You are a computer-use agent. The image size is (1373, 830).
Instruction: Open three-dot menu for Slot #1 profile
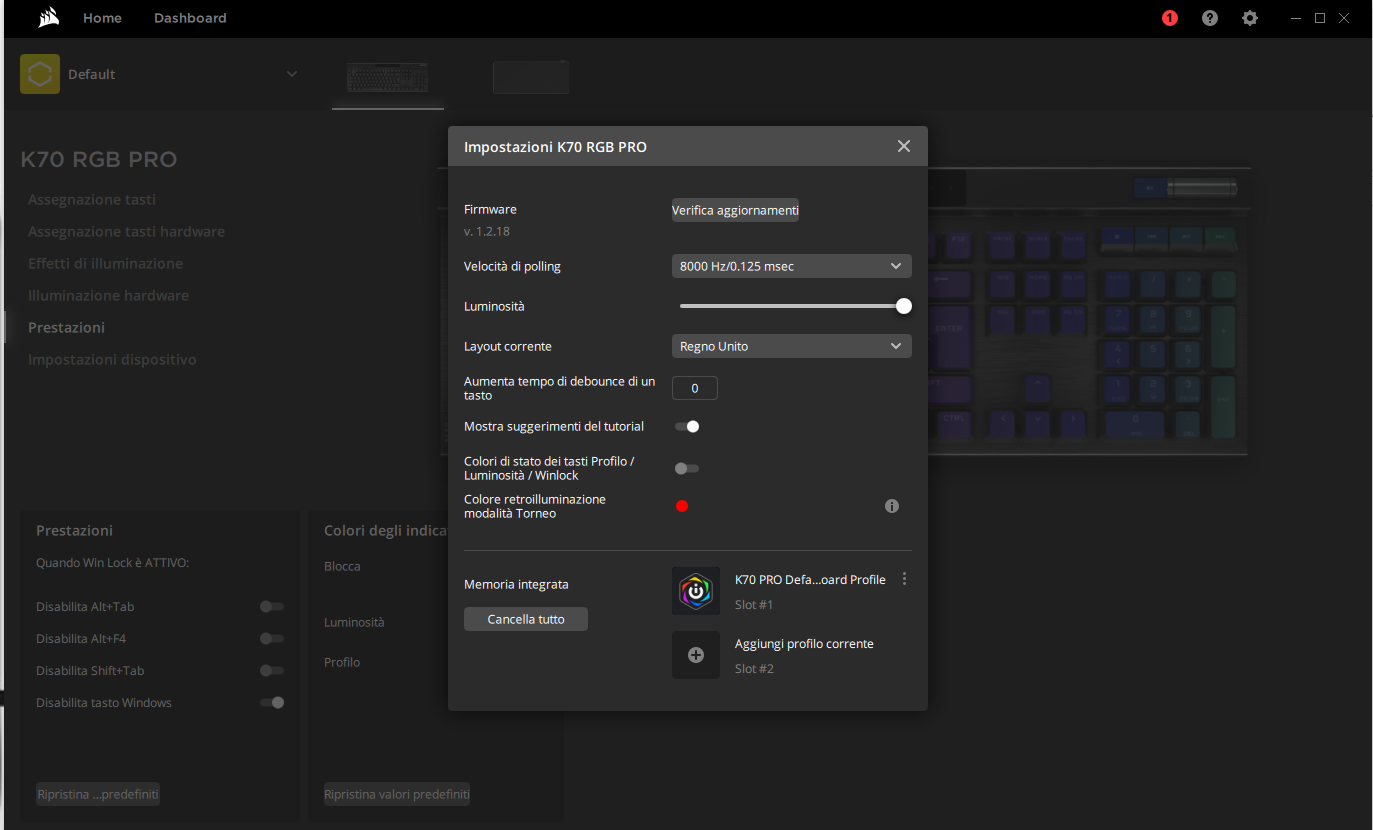point(904,579)
